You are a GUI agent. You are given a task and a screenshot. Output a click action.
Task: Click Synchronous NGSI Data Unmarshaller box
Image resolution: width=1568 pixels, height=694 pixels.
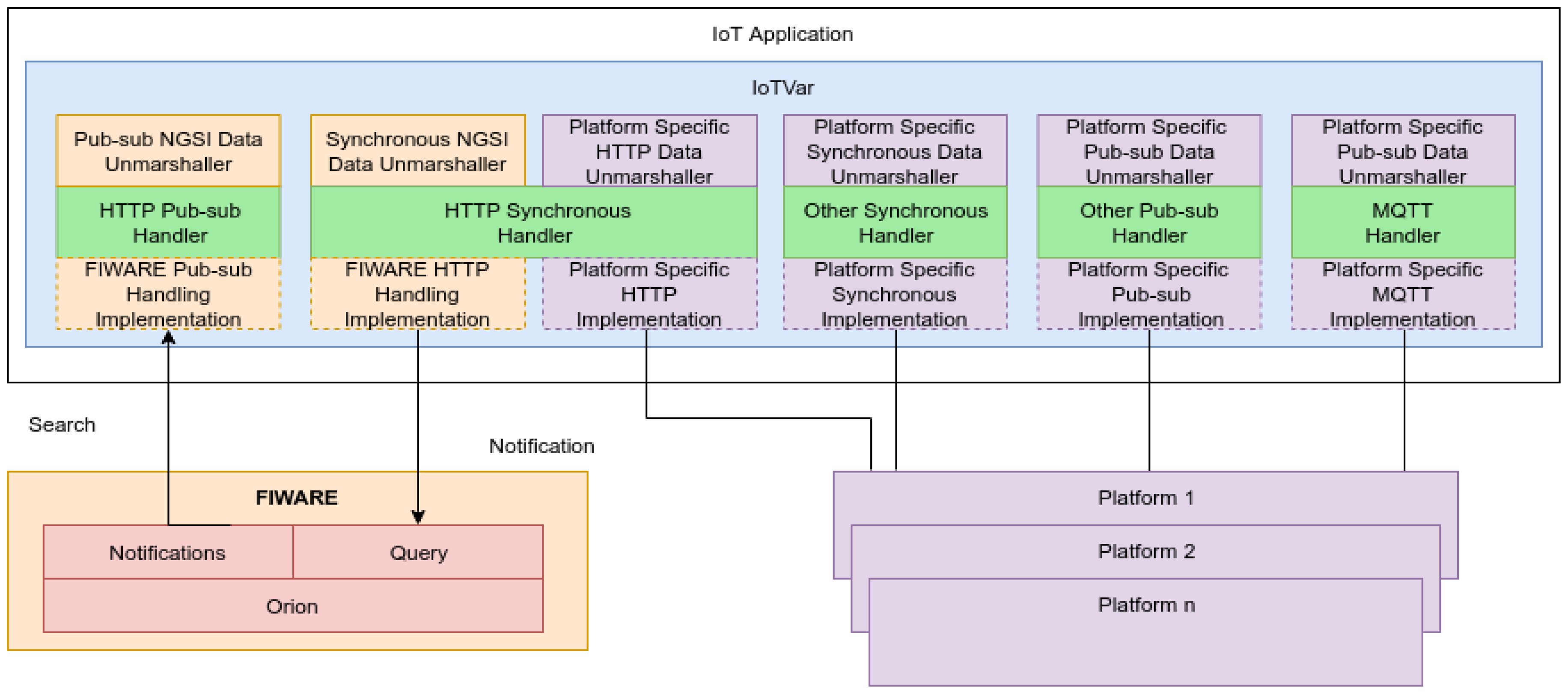point(417,151)
